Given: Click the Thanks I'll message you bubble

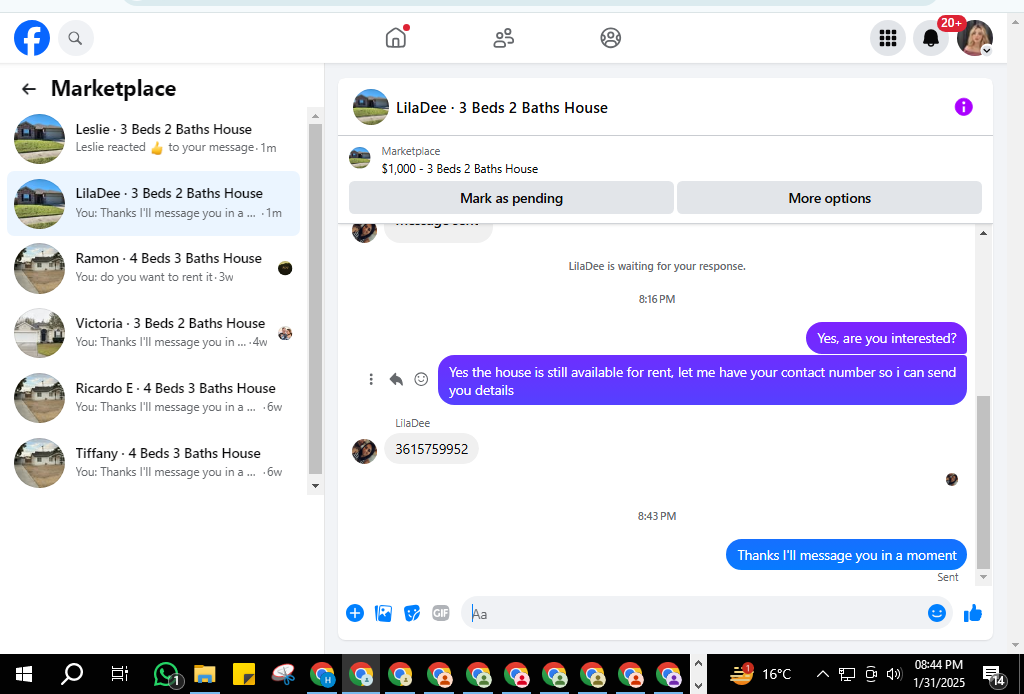Looking at the screenshot, I should (846, 555).
